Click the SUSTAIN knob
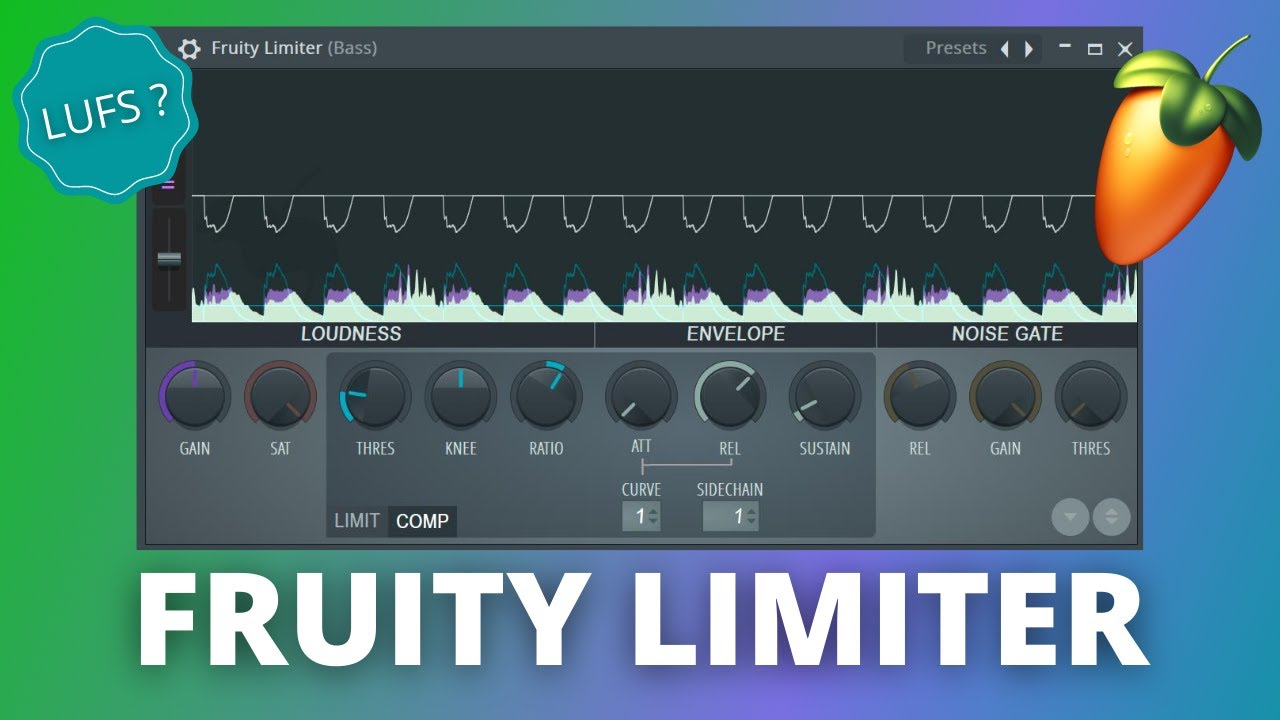Viewport: 1280px width, 720px height. click(x=825, y=396)
